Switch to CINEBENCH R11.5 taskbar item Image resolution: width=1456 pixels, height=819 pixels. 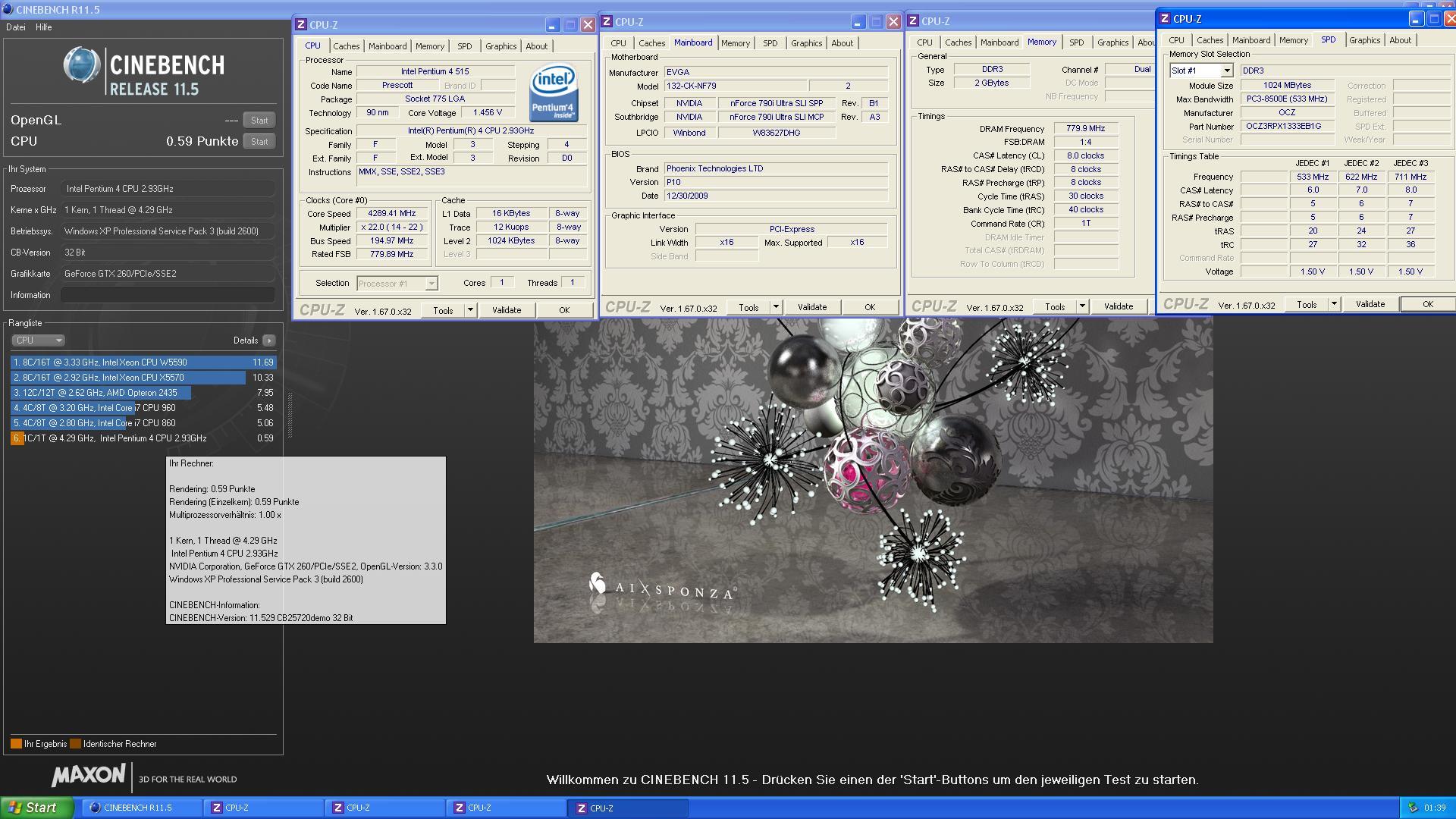point(141,808)
